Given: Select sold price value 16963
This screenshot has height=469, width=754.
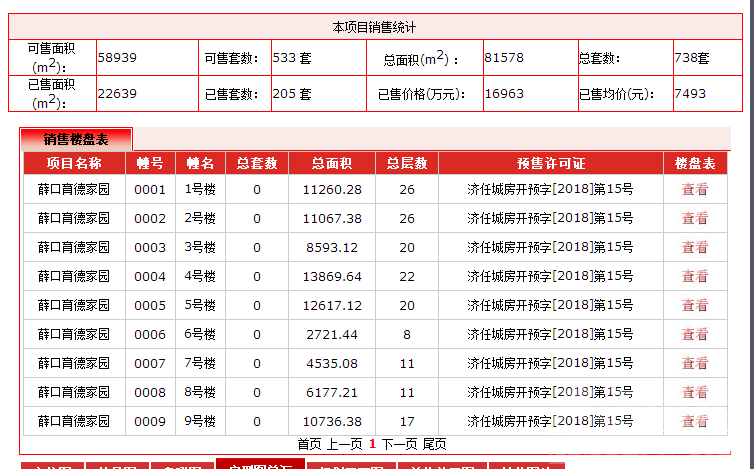Looking at the screenshot, I should tap(504, 94).
